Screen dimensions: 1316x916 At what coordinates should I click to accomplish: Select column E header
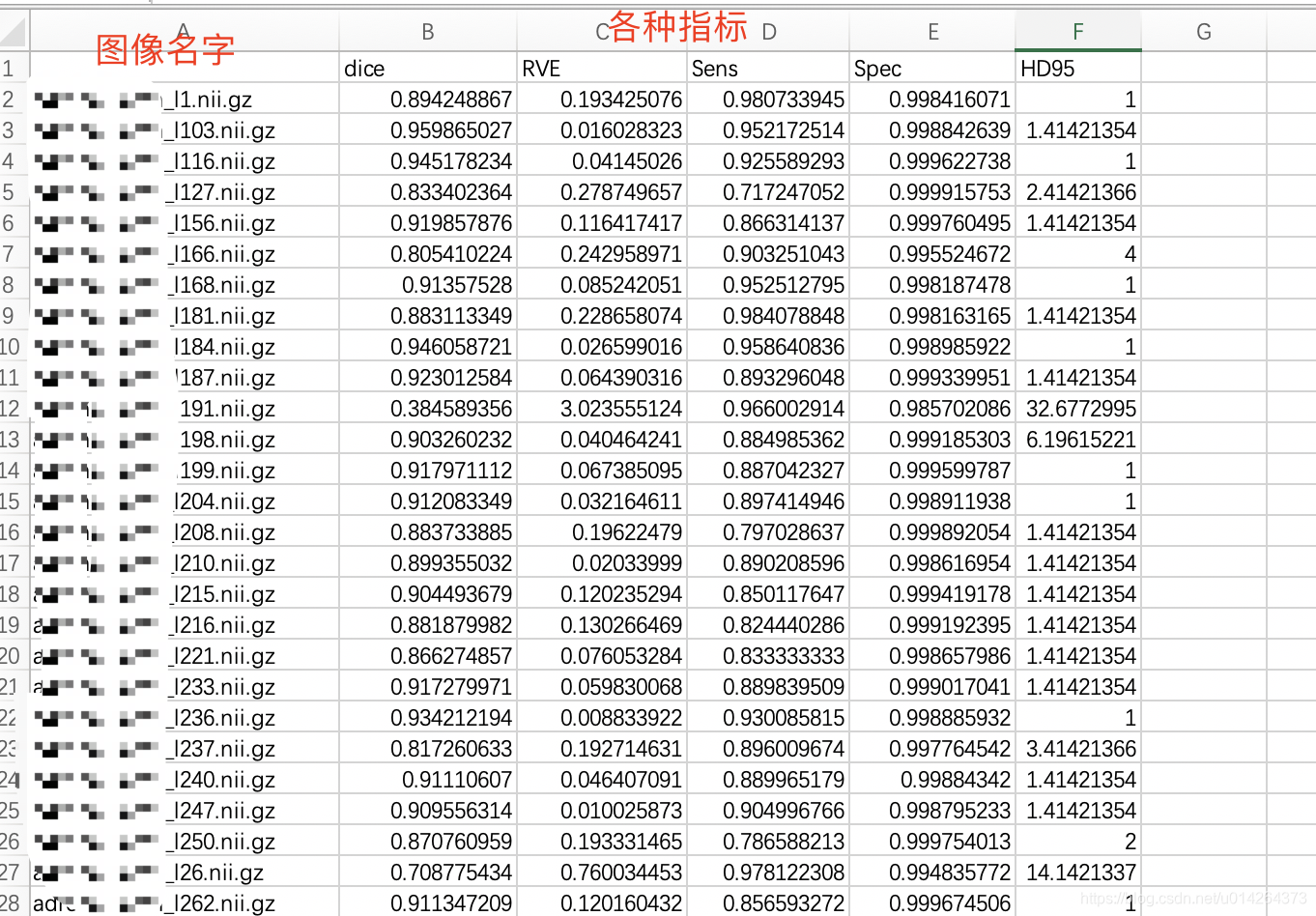(932, 33)
